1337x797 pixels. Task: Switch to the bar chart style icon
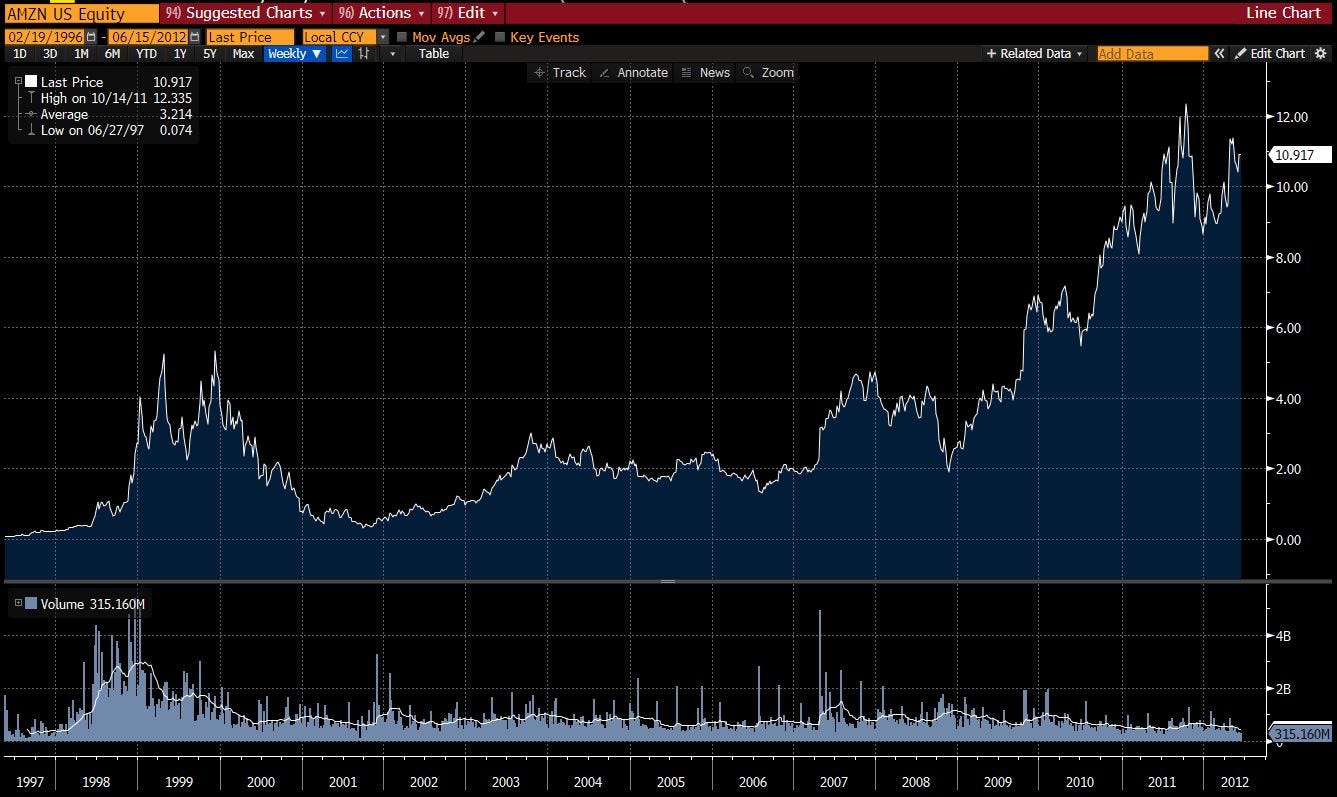pyautogui.click(x=364, y=54)
